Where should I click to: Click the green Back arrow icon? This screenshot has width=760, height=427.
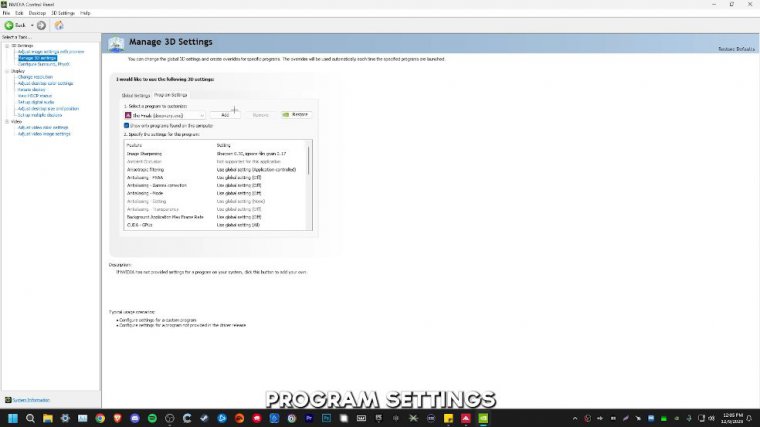[10, 25]
